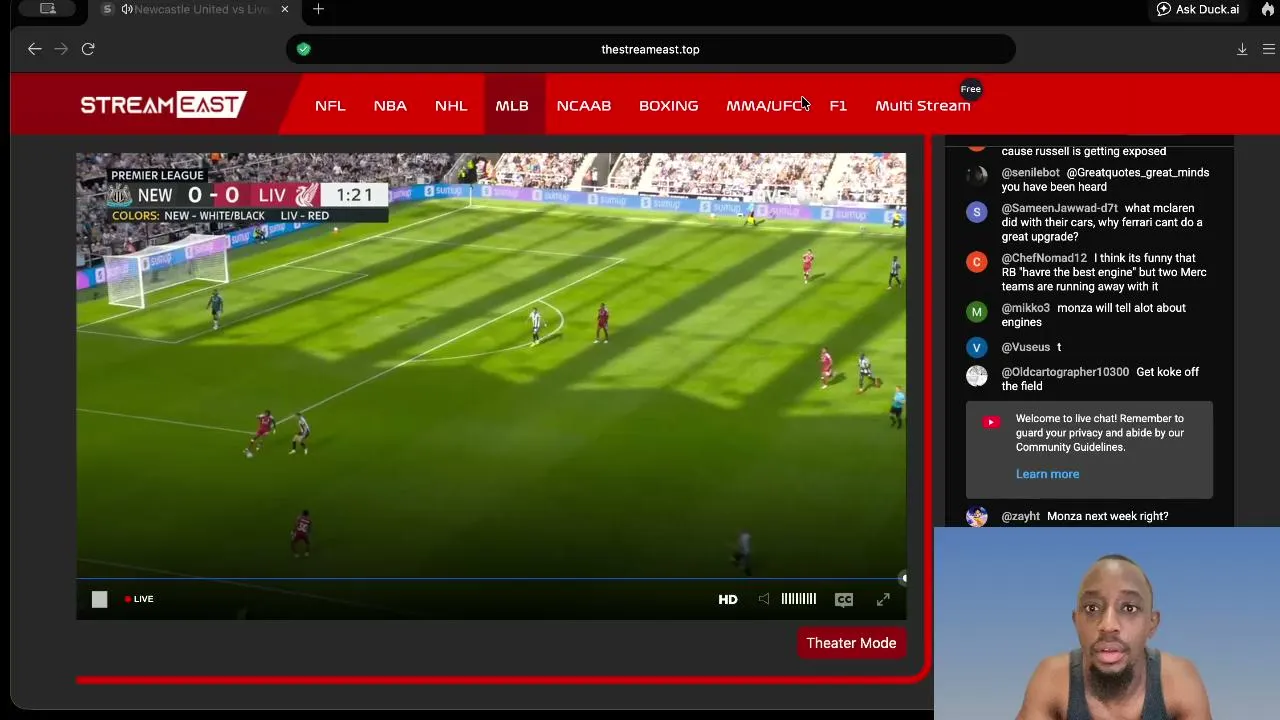The width and height of the screenshot is (1280, 720).
Task: Click the webcam overlay of the presenter
Action: click(1107, 623)
